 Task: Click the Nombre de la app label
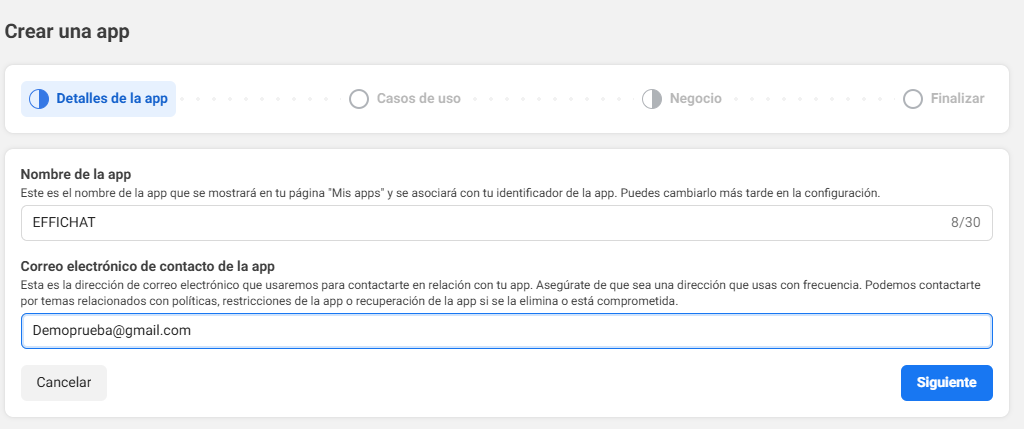[x=76, y=174]
